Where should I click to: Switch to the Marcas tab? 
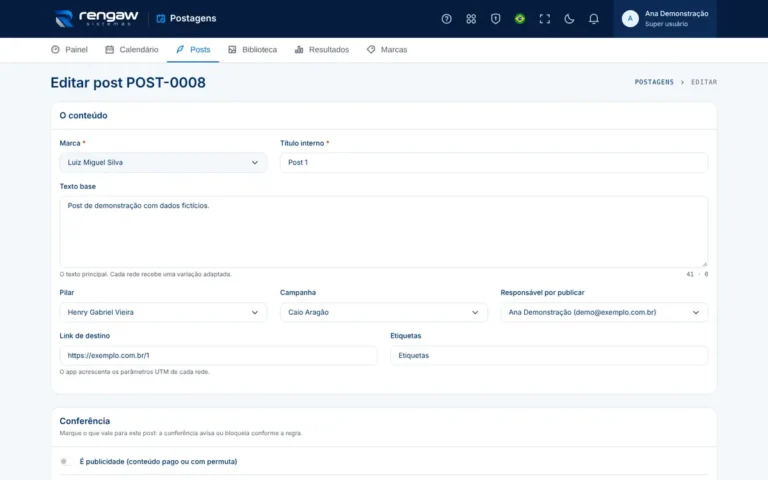pos(387,49)
